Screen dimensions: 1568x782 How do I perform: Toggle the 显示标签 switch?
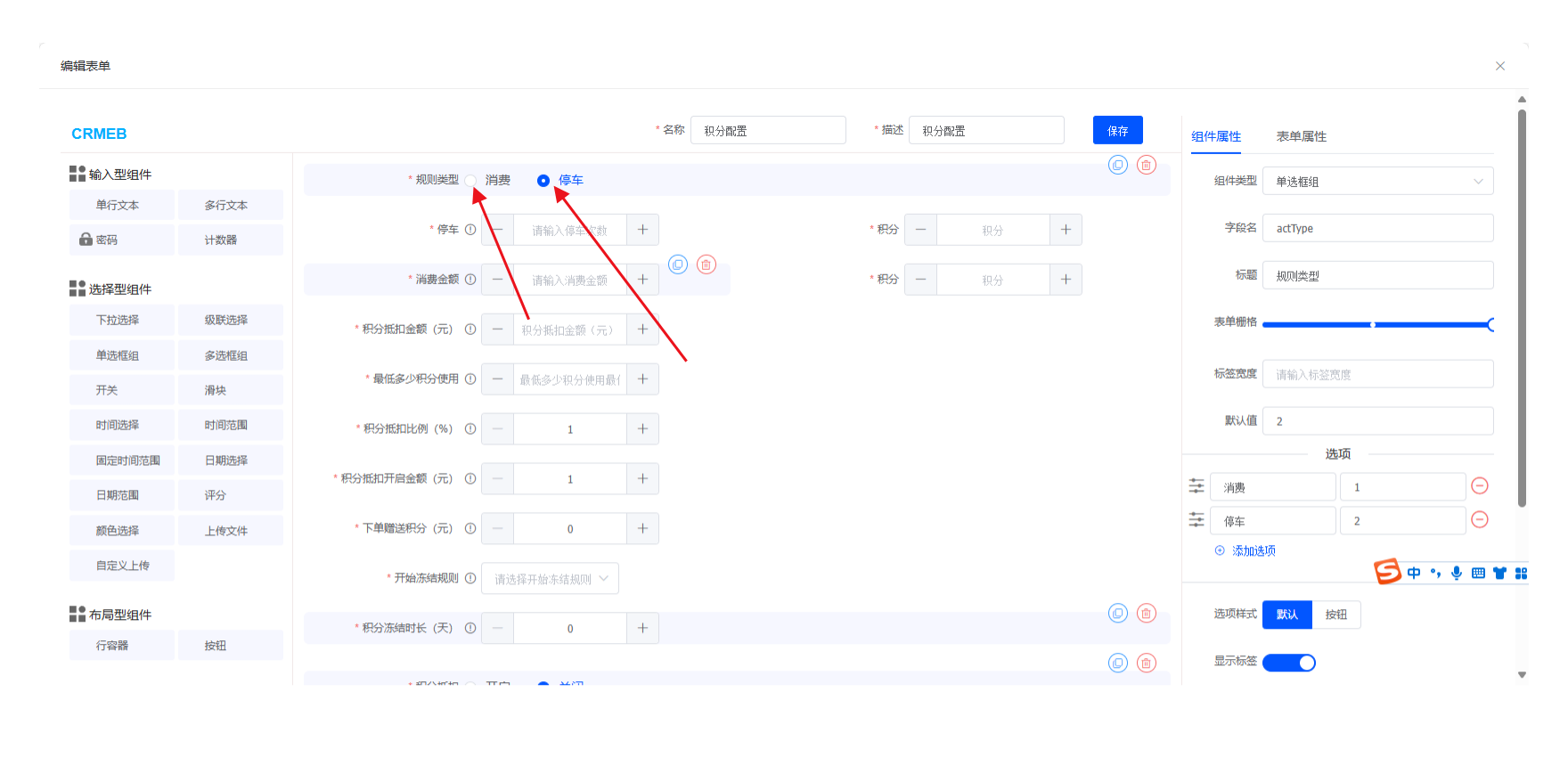pos(1289,663)
